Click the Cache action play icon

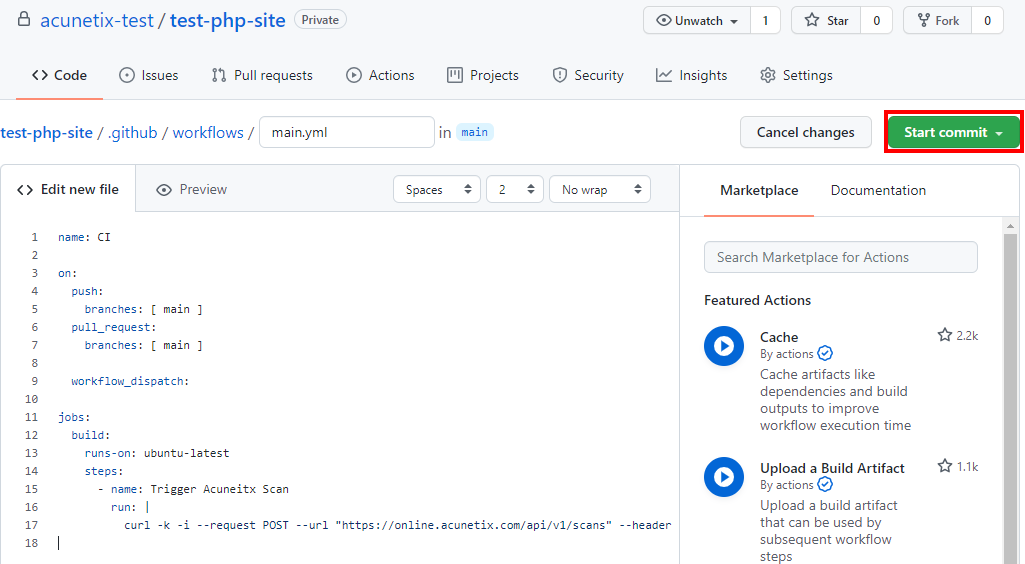click(724, 346)
